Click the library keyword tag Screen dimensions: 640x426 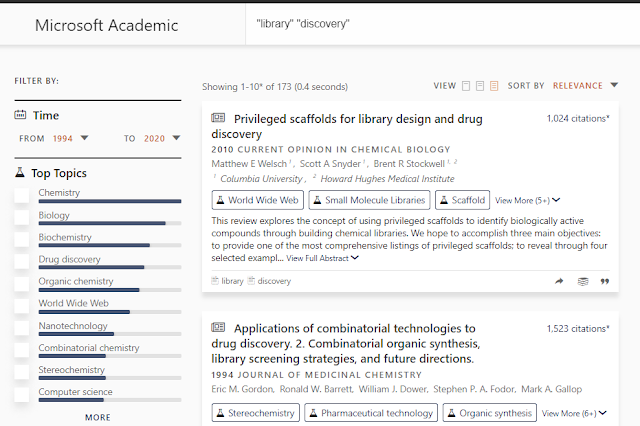point(227,281)
